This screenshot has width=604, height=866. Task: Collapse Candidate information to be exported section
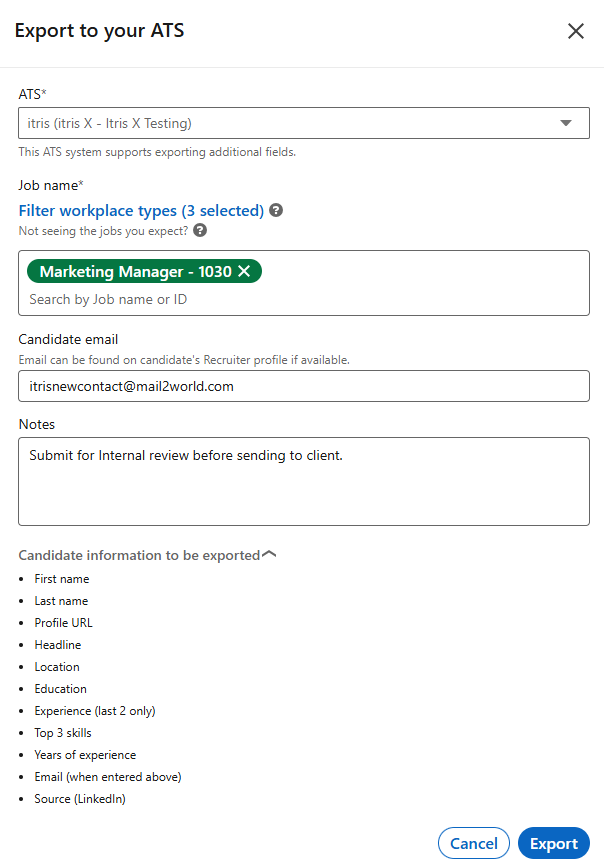[x=147, y=555]
